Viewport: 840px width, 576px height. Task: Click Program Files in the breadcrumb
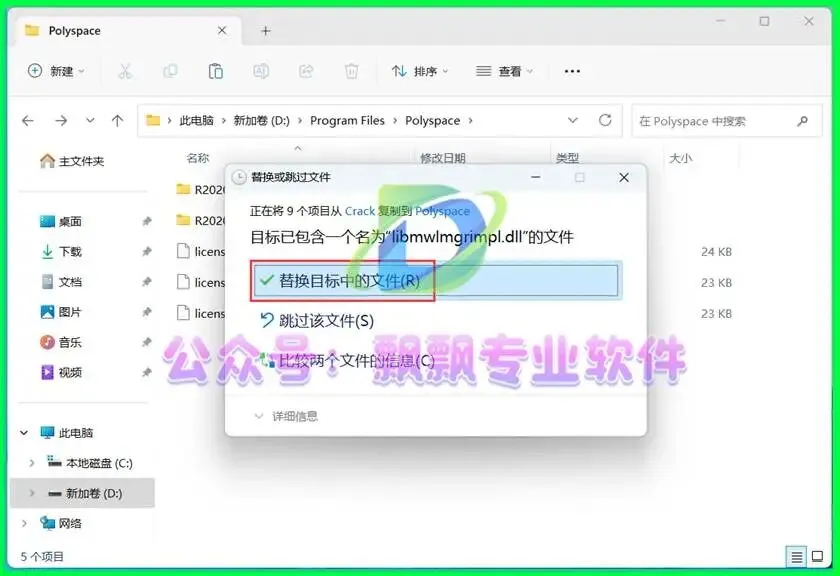[x=347, y=121]
